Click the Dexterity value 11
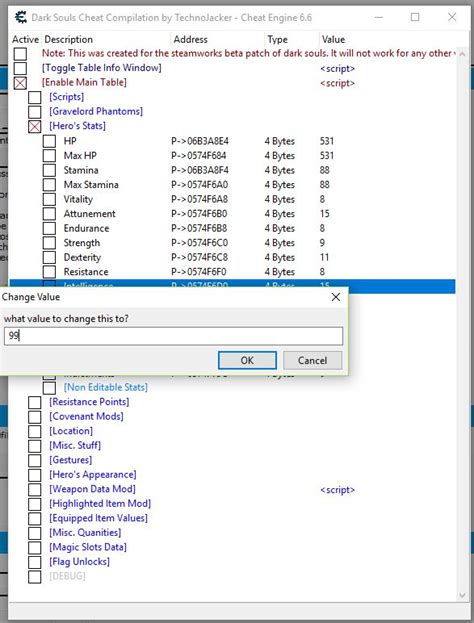Viewport: 474px width, 623px height. [324, 257]
